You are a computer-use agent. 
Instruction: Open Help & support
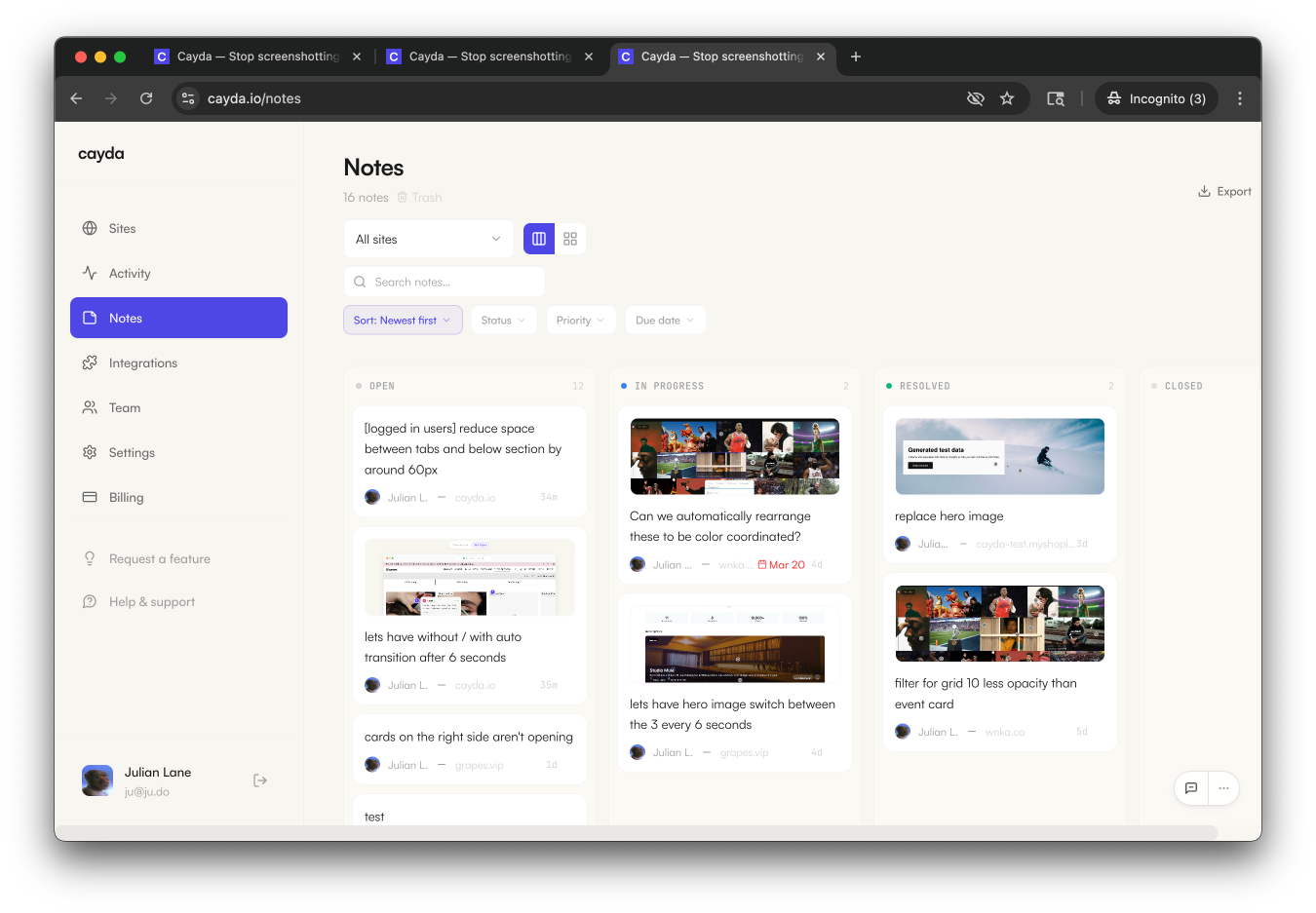(x=151, y=602)
